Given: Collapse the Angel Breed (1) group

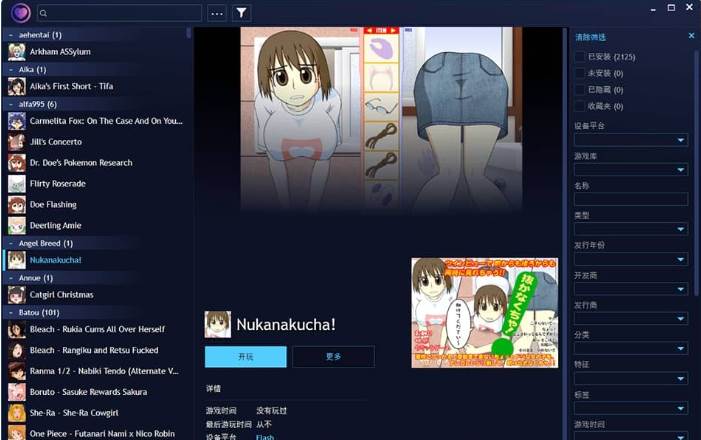Looking at the screenshot, I should click(x=11, y=243).
